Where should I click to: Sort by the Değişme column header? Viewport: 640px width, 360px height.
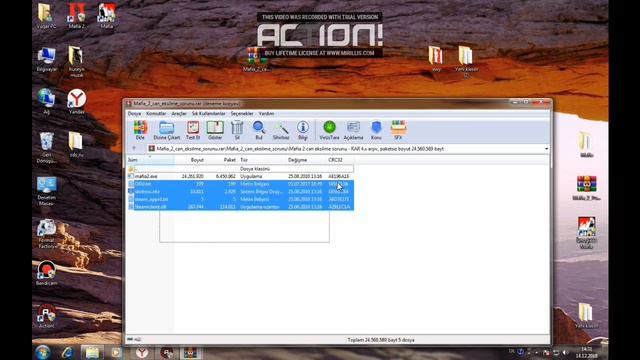point(306,160)
